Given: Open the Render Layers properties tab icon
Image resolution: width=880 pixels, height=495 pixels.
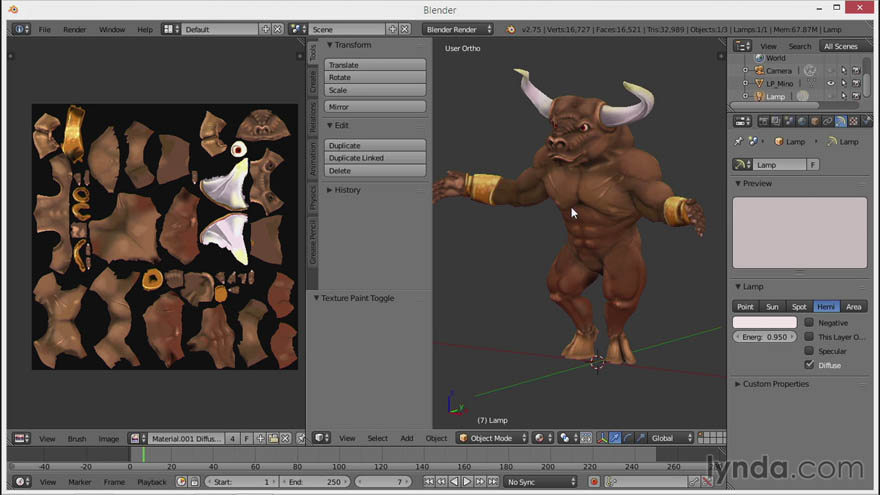Looking at the screenshot, I should [x=776, y=121].
